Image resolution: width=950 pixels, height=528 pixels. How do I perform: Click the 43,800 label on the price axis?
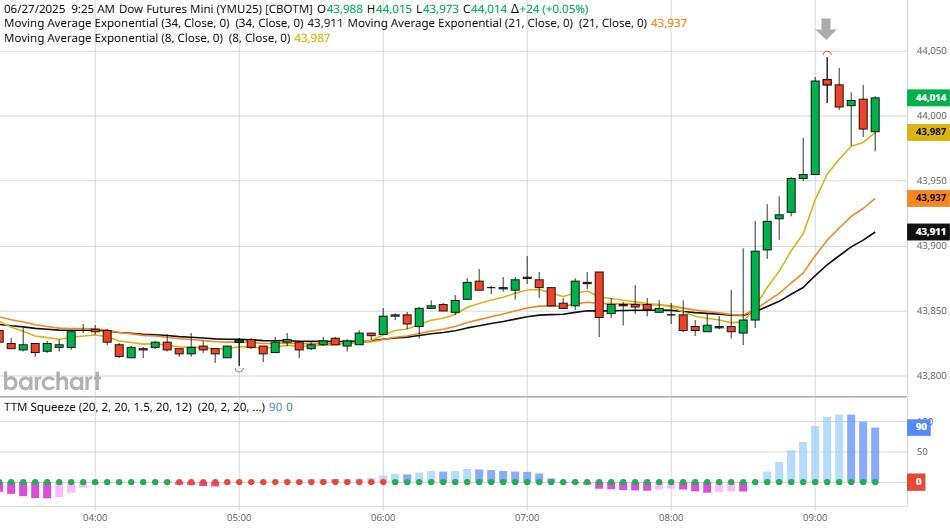pyautogui.click(x=930, y=376)
